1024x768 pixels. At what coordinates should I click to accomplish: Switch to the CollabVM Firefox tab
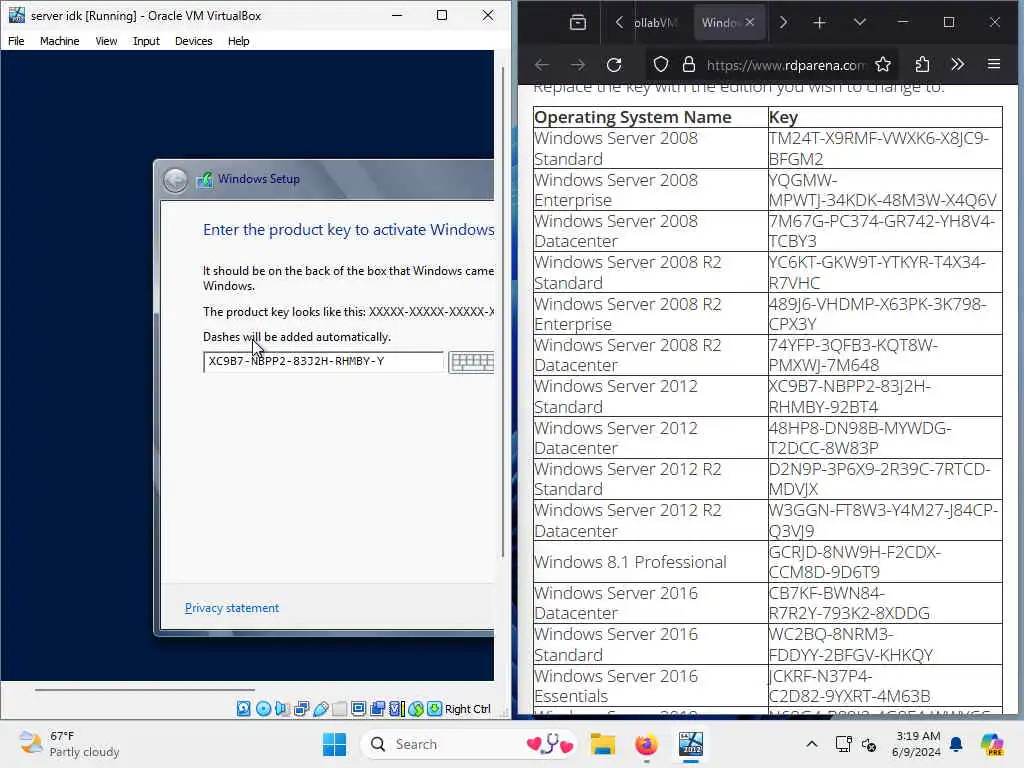[656, 23]
